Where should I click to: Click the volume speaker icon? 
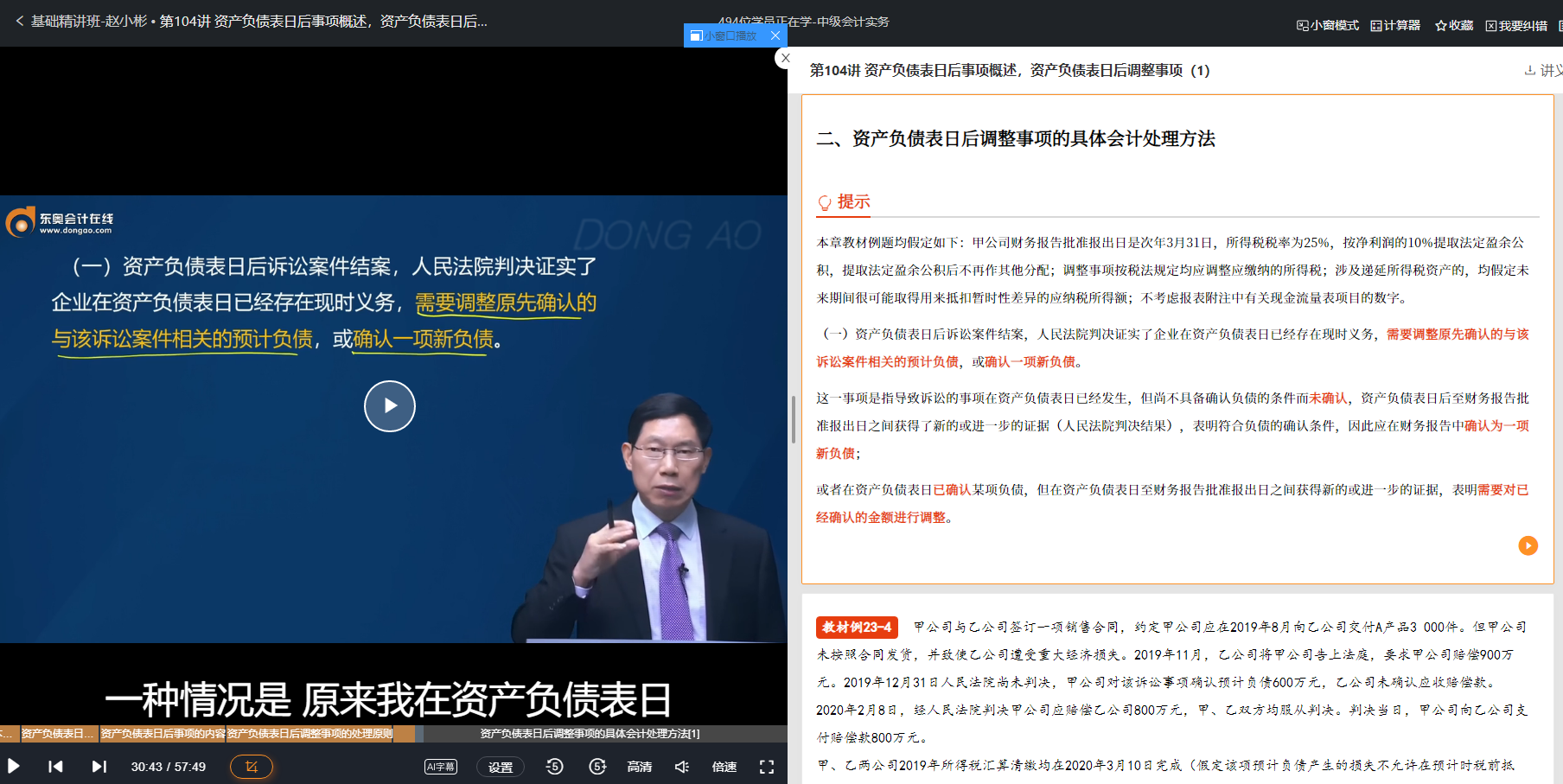click(681, 766)
